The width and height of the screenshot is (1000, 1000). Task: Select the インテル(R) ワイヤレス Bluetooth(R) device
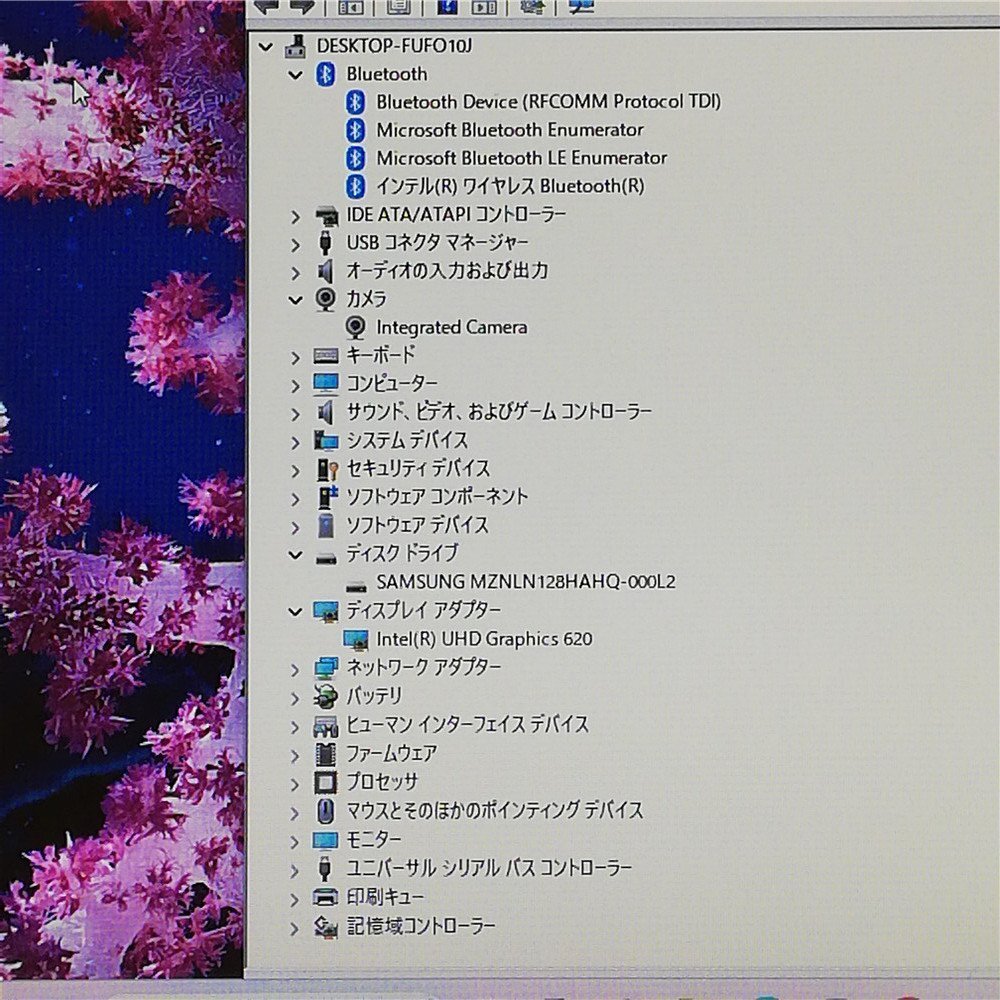click(509, 186)
